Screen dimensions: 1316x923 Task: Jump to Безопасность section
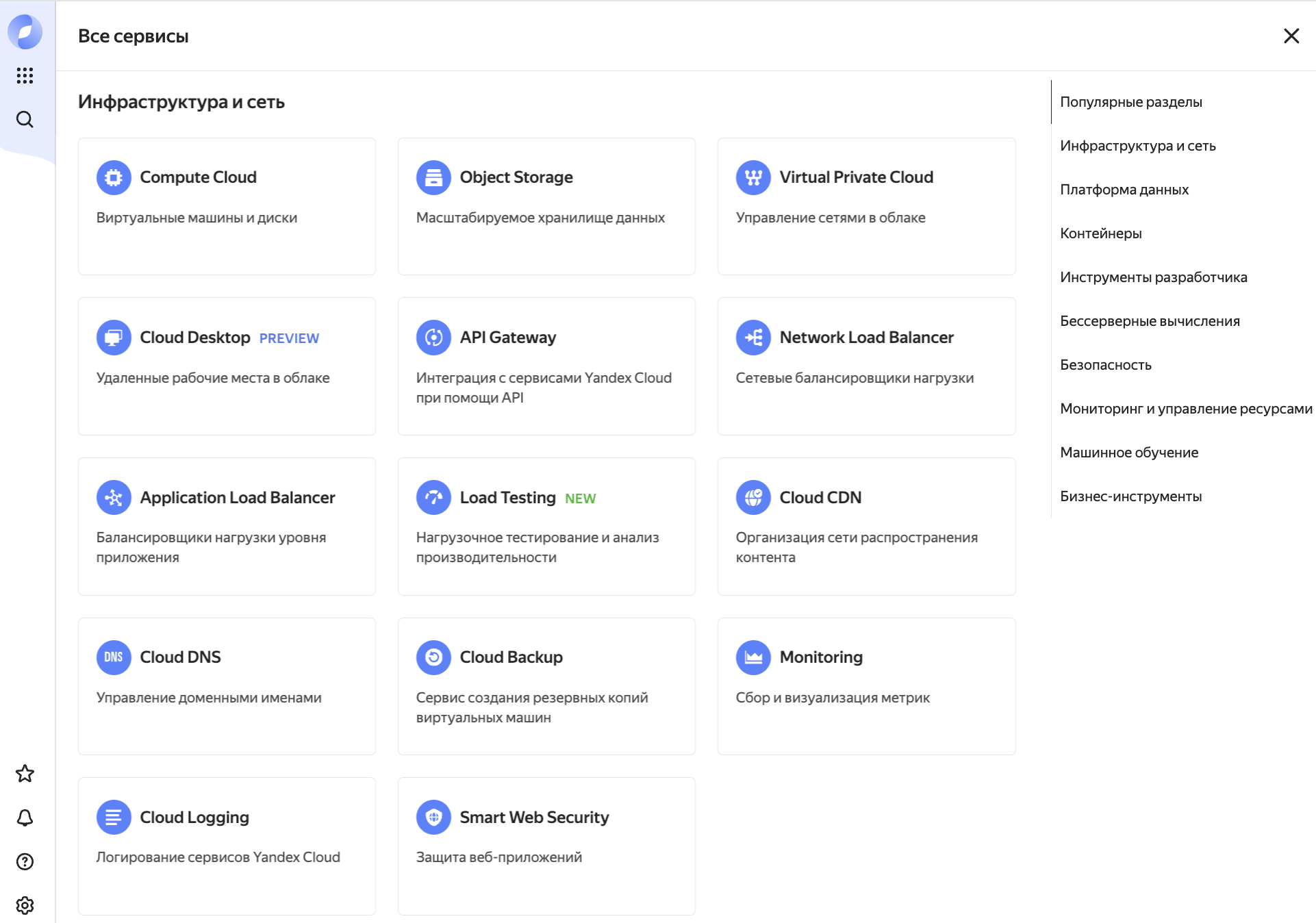pyautogui.click(x=1106, y=365)
